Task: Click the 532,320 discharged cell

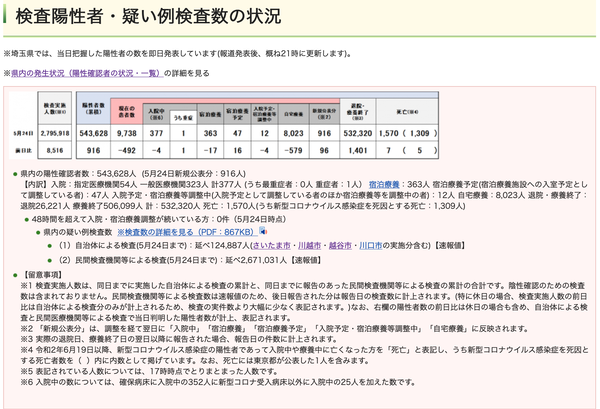Action: click(x=358, y=133)
